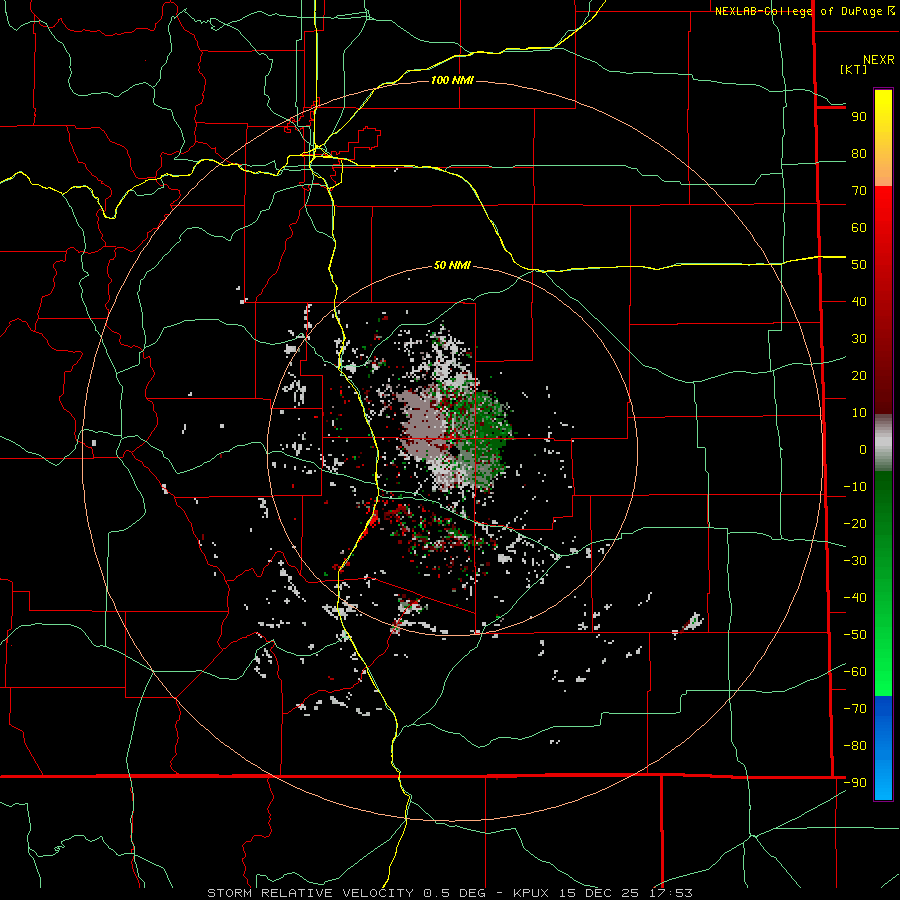Click the 100 NMI range ring label
The image size is (900, 900).
452,80
